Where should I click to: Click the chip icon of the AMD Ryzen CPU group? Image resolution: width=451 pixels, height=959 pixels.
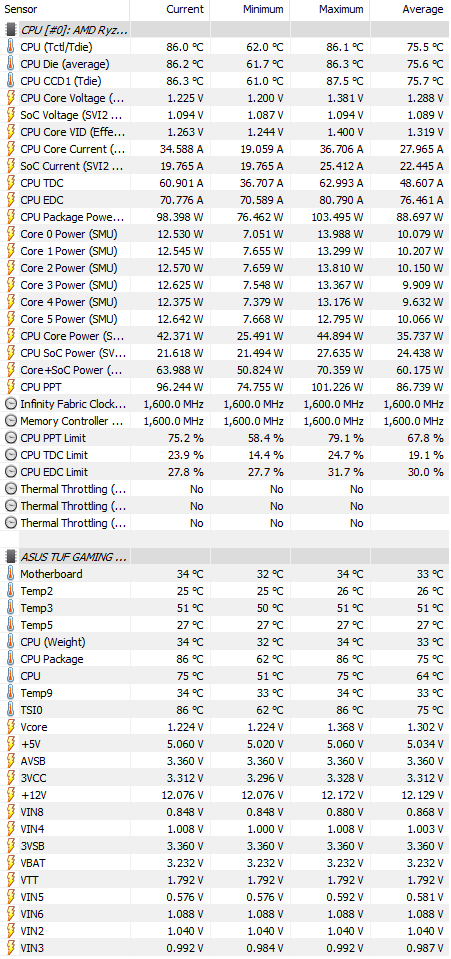pos(10,29)
